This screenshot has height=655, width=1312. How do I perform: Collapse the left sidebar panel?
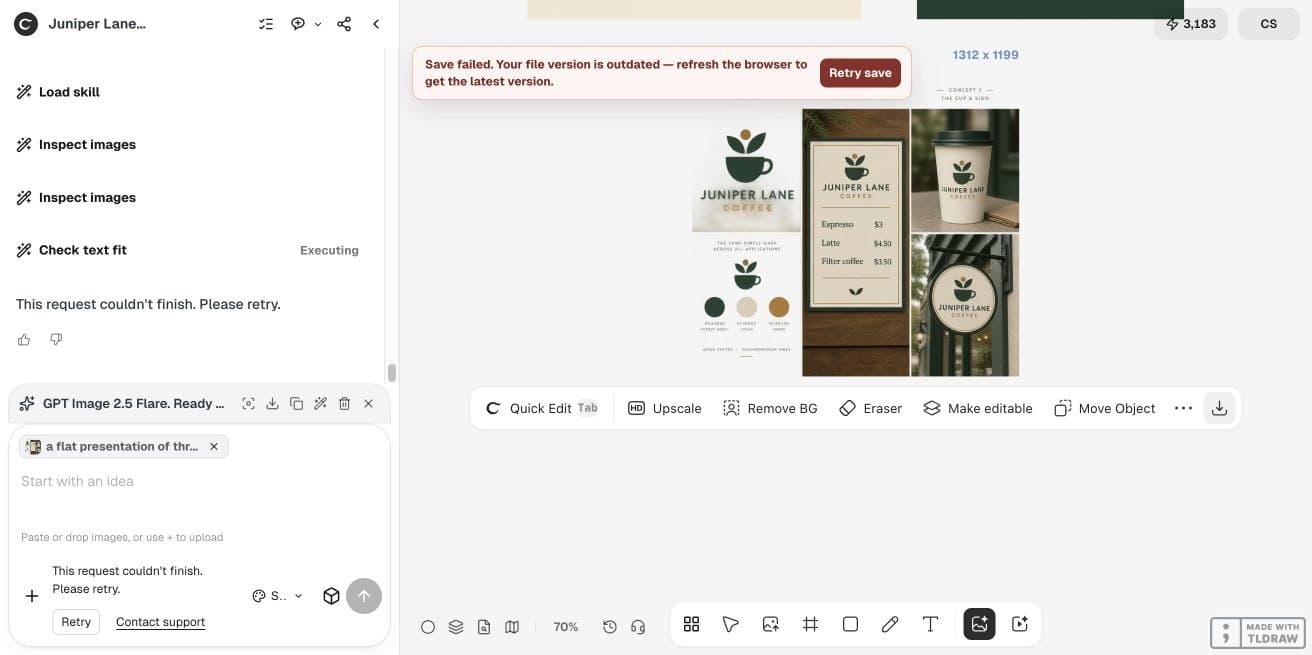(x=376, y=24)
